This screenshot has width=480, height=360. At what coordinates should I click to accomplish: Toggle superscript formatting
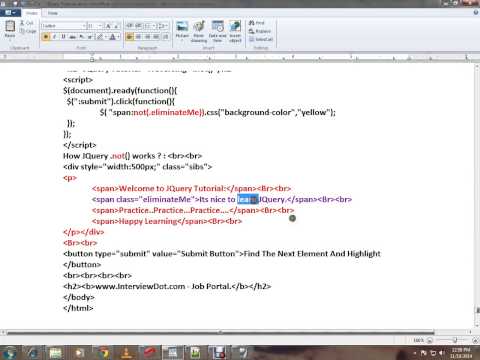(90, 37)
